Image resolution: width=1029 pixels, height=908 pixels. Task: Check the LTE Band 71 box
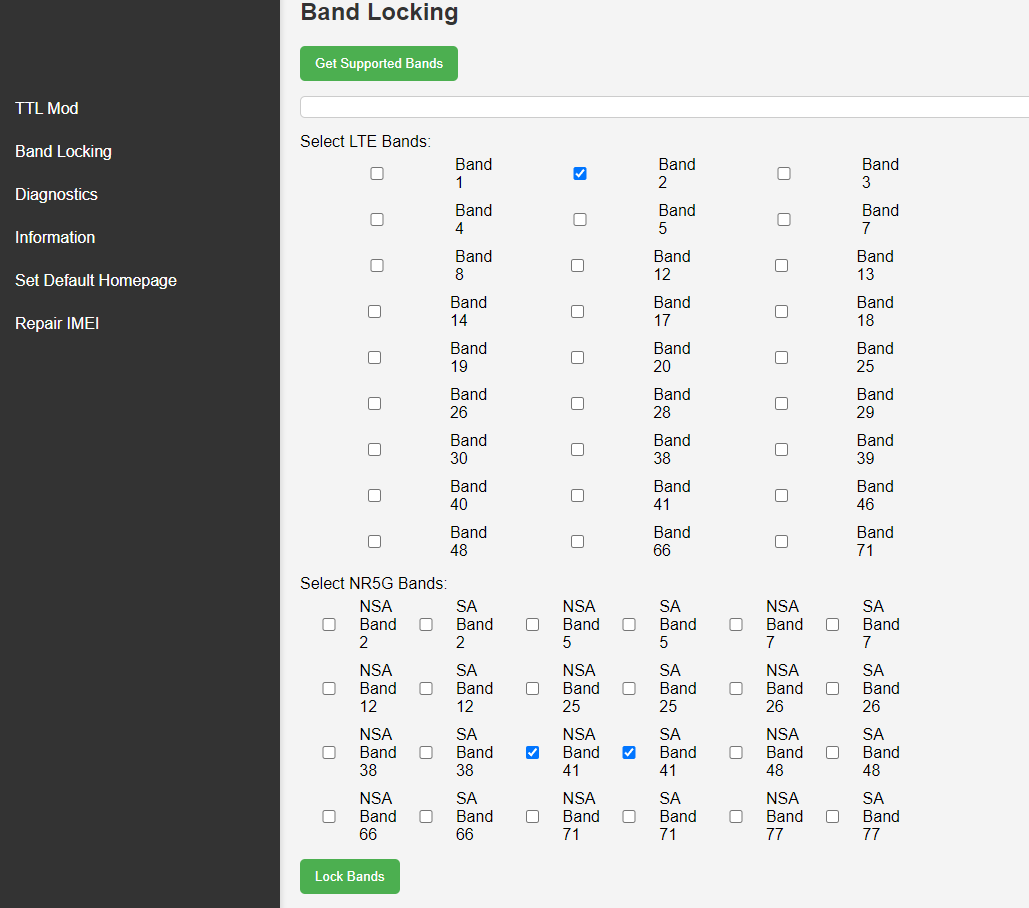point(781,542)
